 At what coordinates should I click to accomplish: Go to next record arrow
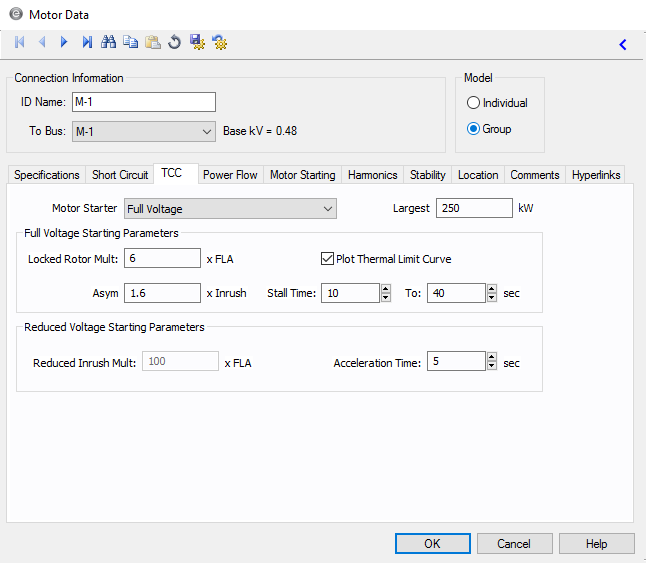pos(64,42)
